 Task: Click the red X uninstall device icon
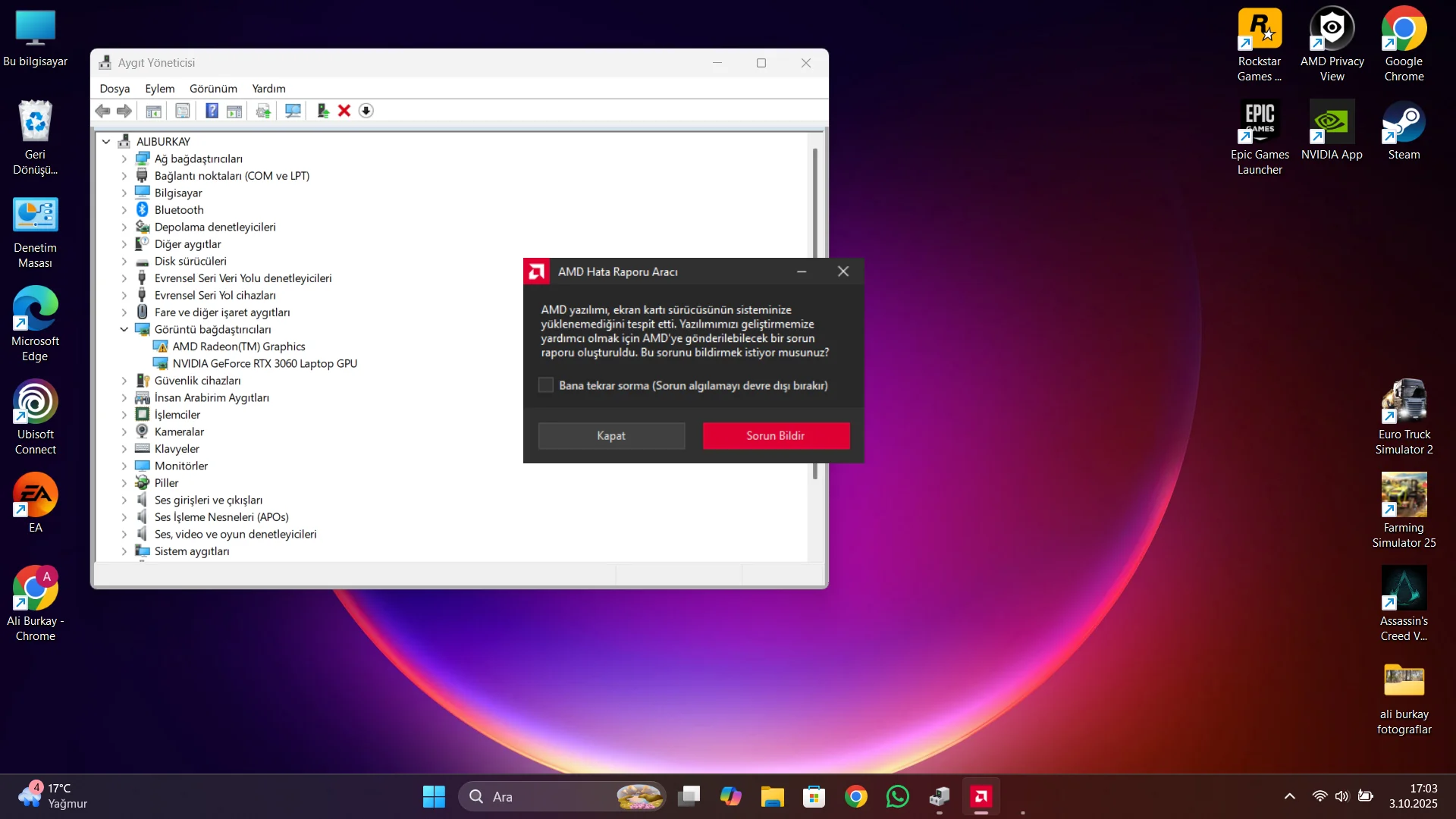pyautogui.click(x=344, y=111)
